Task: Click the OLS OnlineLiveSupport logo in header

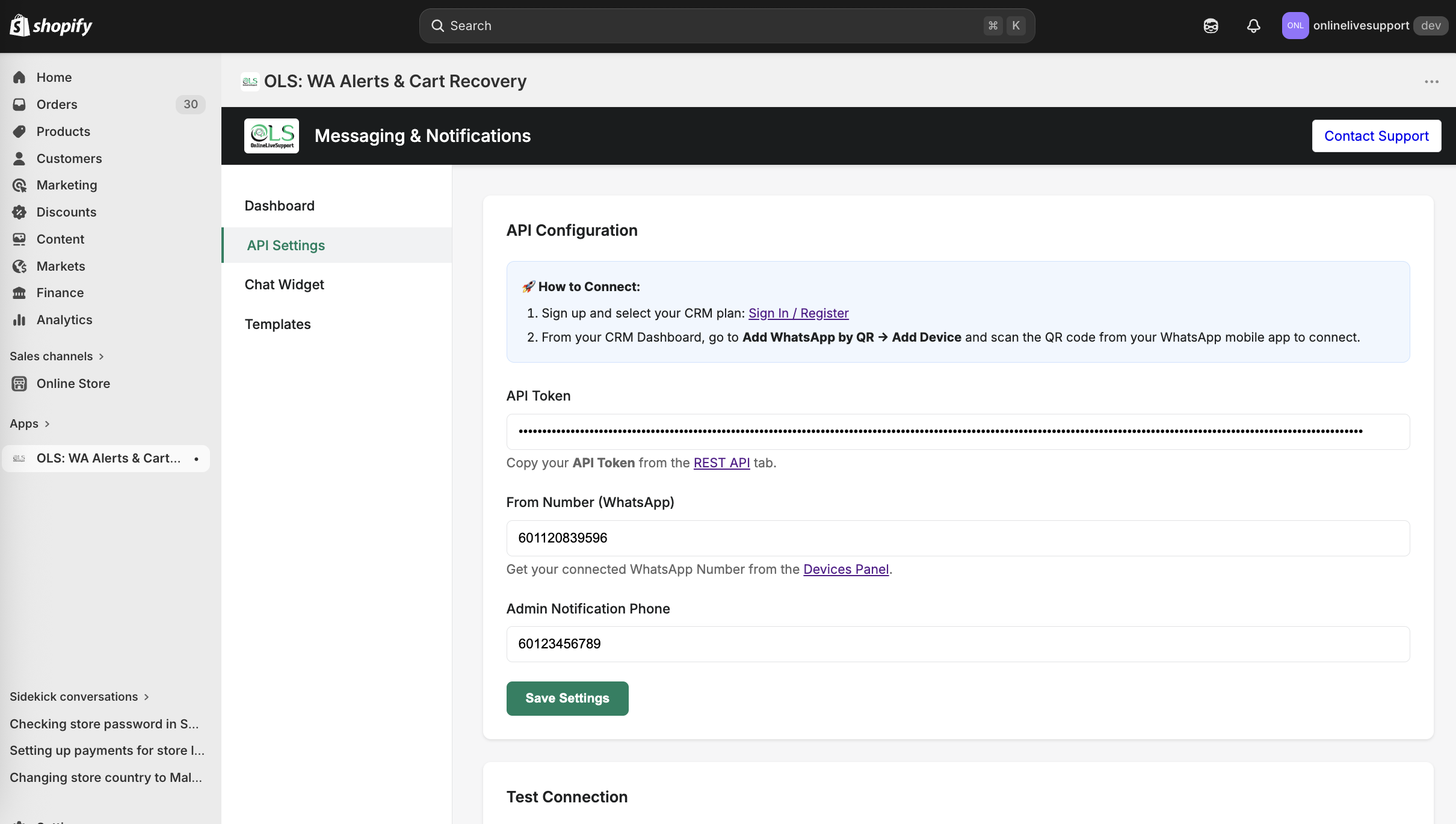Action: (271, 136)
